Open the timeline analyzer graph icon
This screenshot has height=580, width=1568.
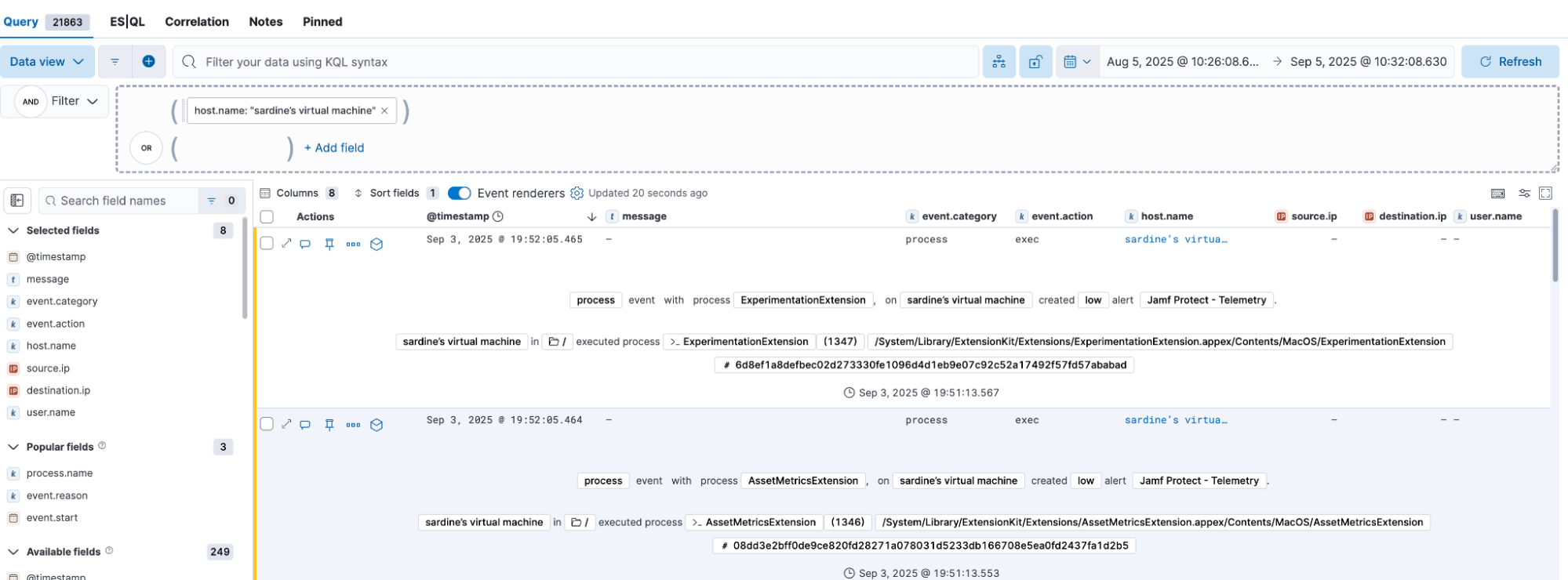(999, 61)
